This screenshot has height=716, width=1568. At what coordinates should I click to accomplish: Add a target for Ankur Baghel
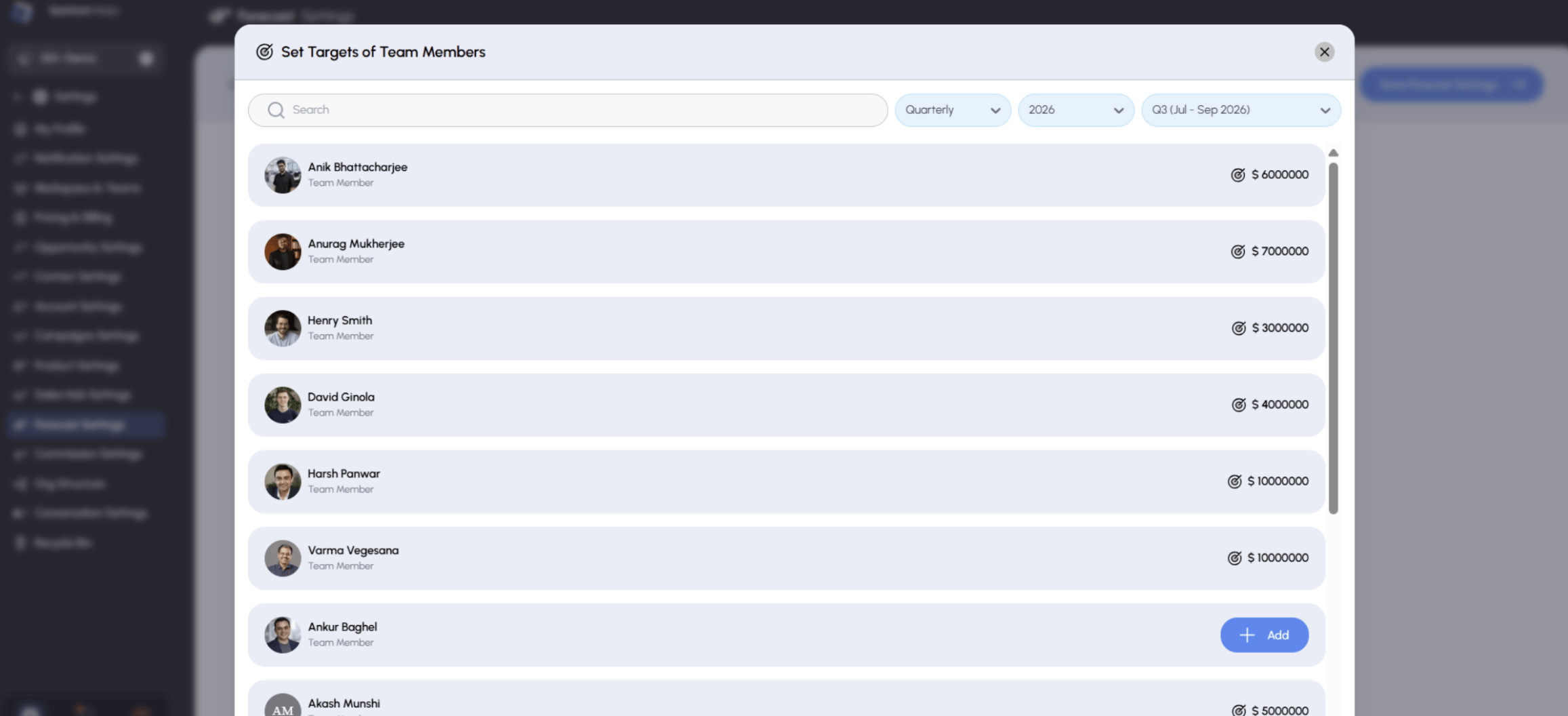click(1264, 635)
